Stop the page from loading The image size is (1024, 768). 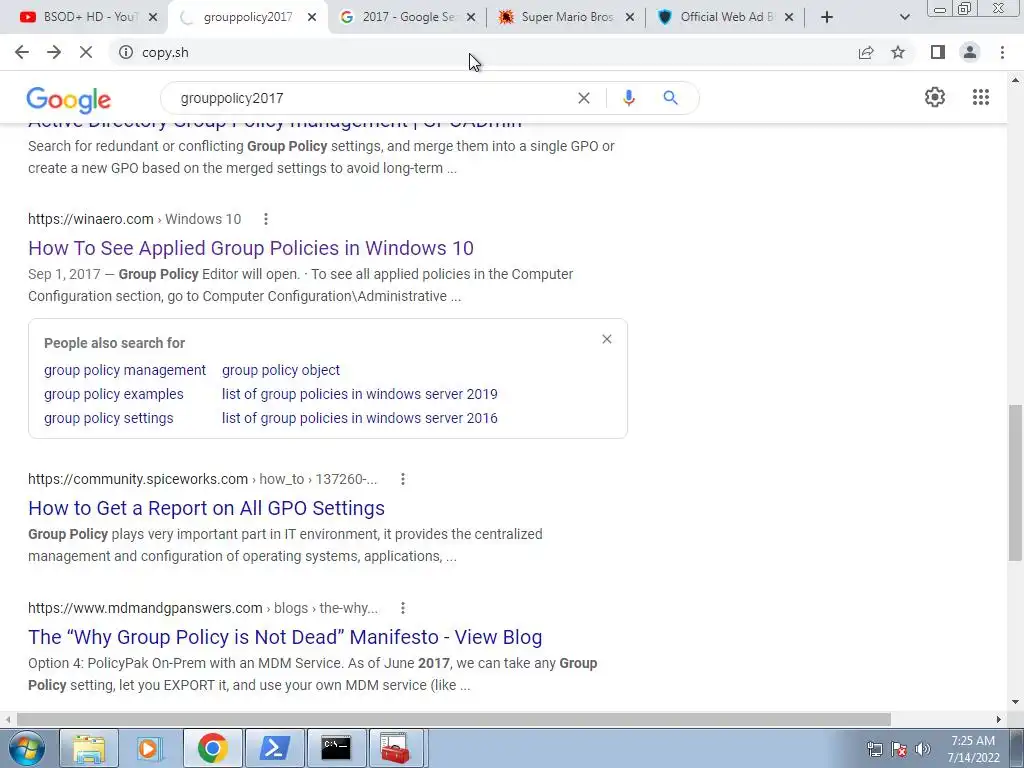86,52
